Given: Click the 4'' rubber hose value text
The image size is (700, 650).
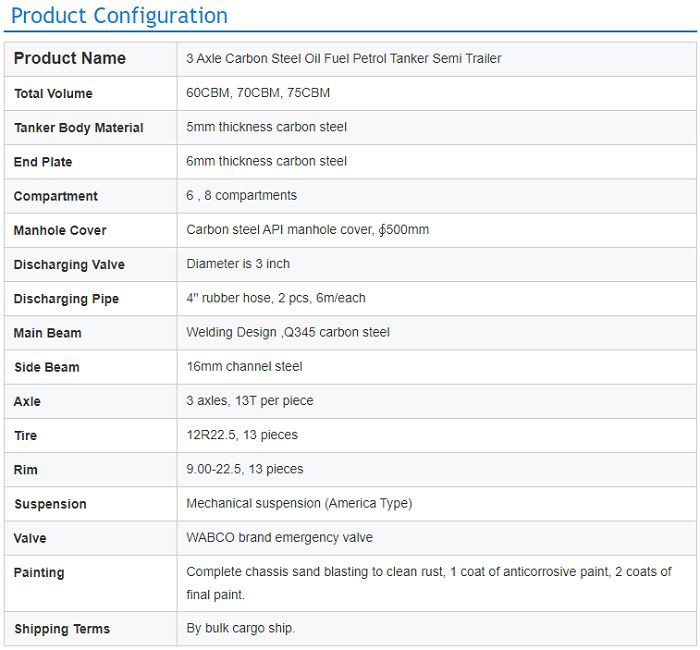Looking at the screenshot, I should tap(276, 298).
